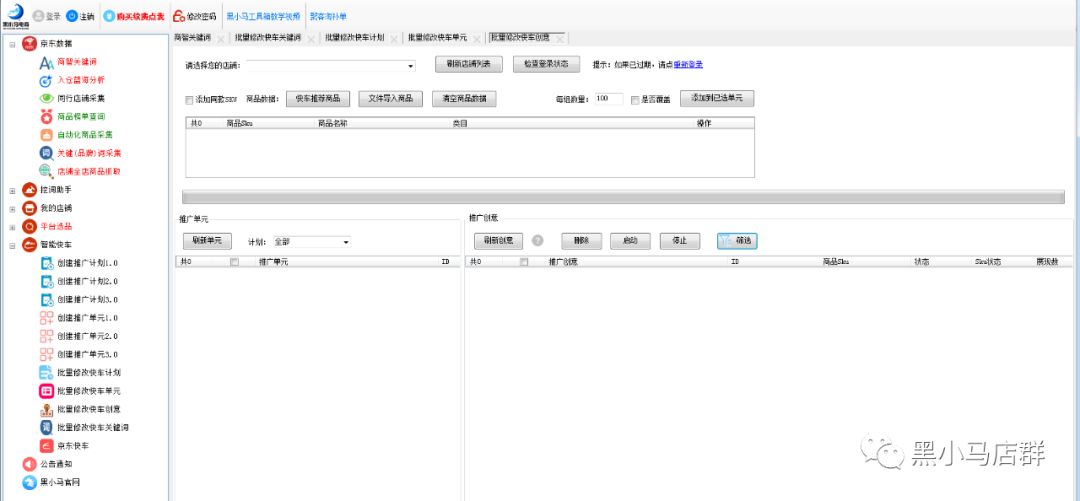Expand the 我的店铺 tree node
1080x501 pixels.
click(x=12, y=208)
